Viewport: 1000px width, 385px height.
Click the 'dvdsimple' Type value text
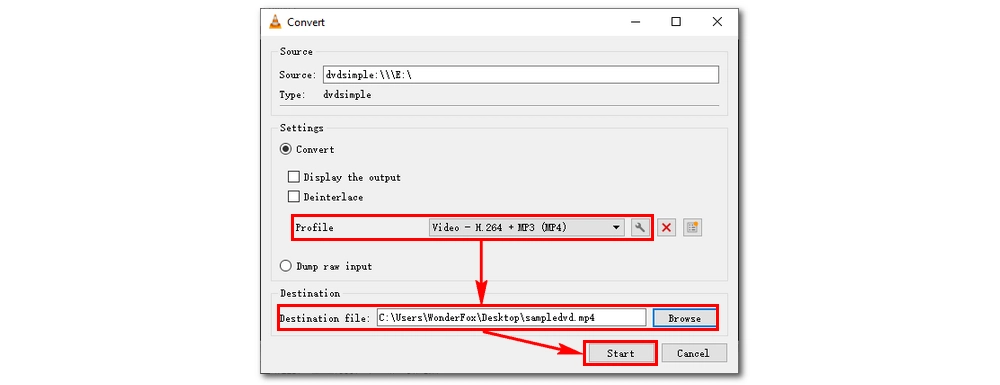(x=348, y=95)
